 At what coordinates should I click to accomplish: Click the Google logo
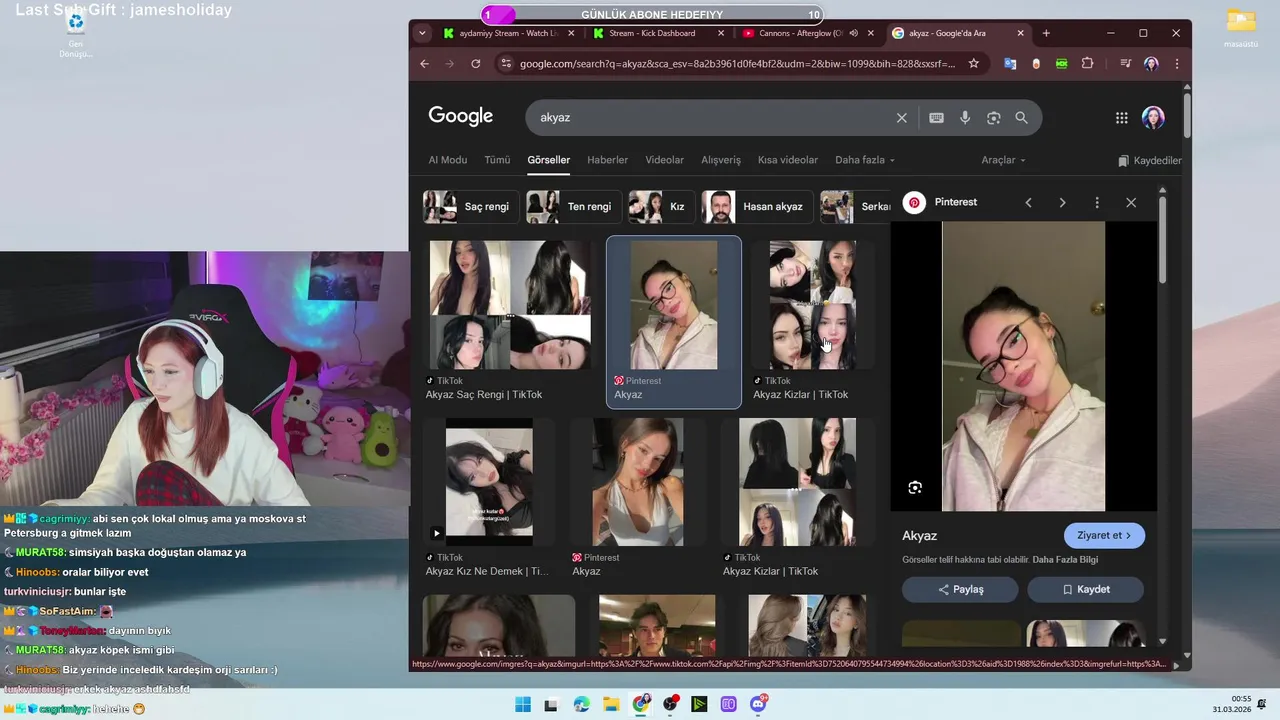pos(461,116)
